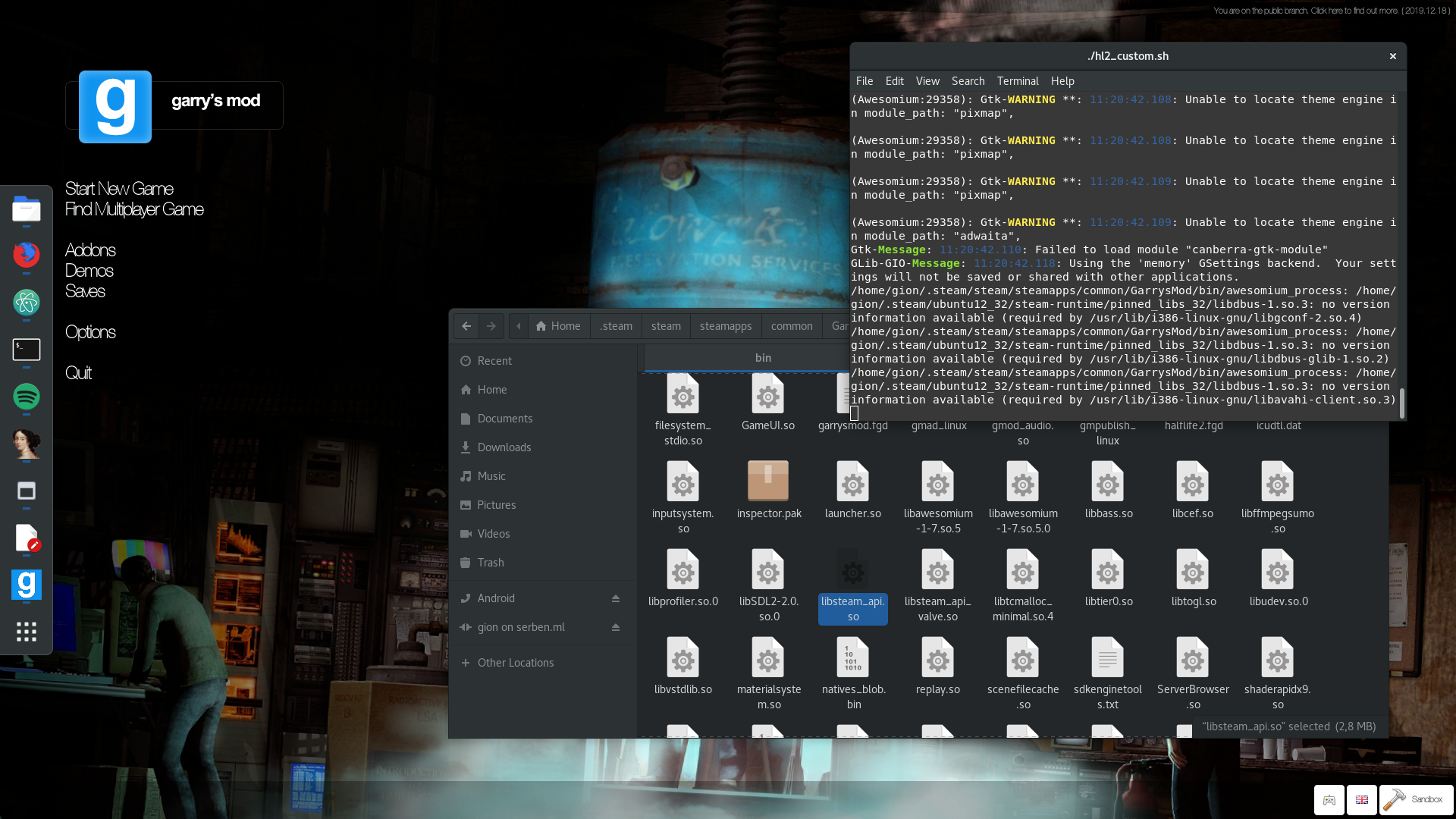The height and width of the screenshot is (819, 1456).
Task: Go back in the file manager
Action: (466, 326)
